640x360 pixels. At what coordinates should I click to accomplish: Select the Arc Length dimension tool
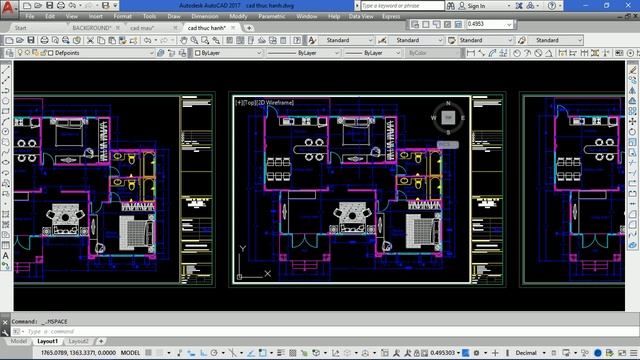[493, 53]
